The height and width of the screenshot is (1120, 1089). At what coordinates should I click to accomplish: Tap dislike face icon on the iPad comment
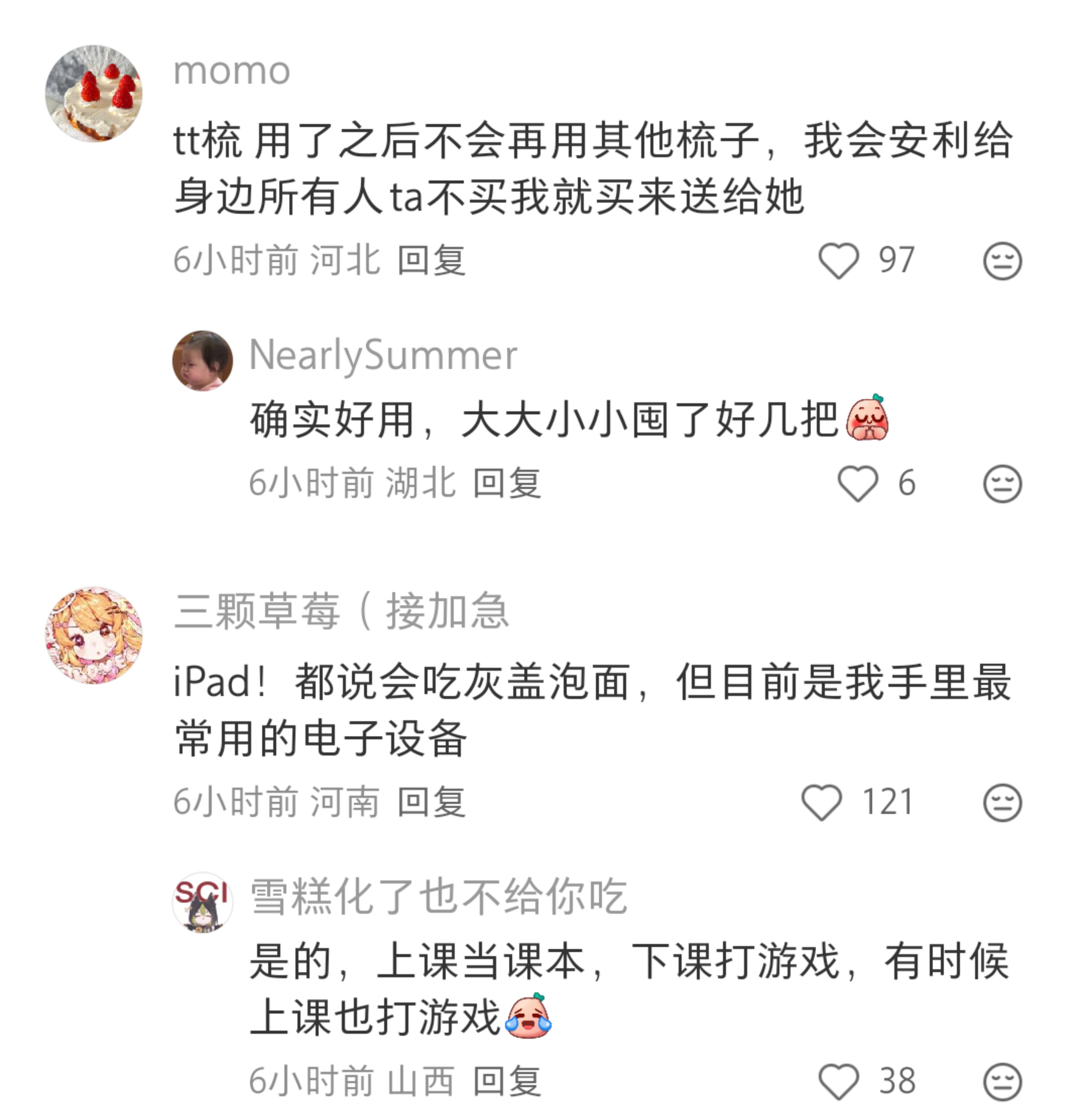tap(1002, 803)
